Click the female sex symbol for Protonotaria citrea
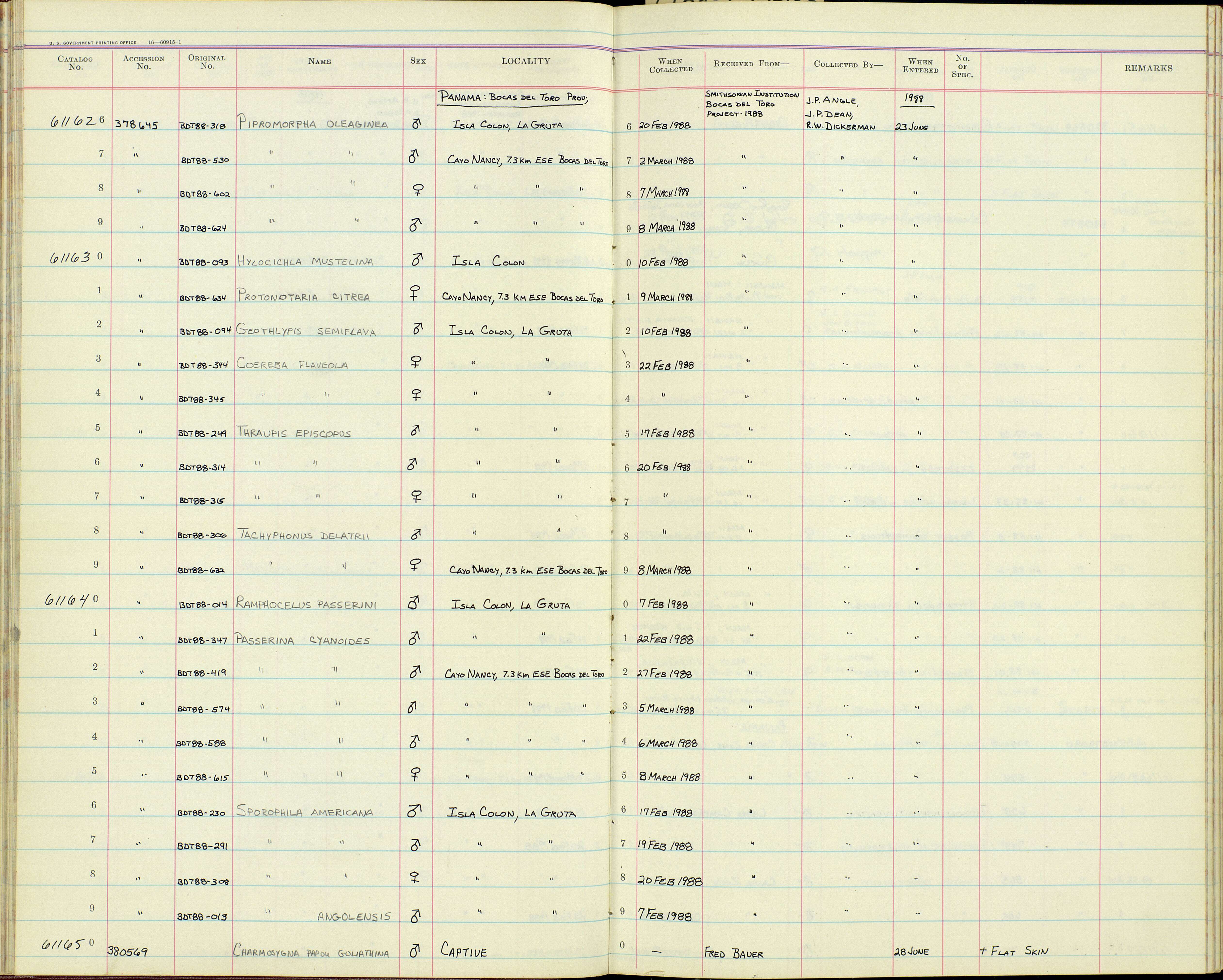This screenshot has width=1223, height=980. [x=416, y=294]
